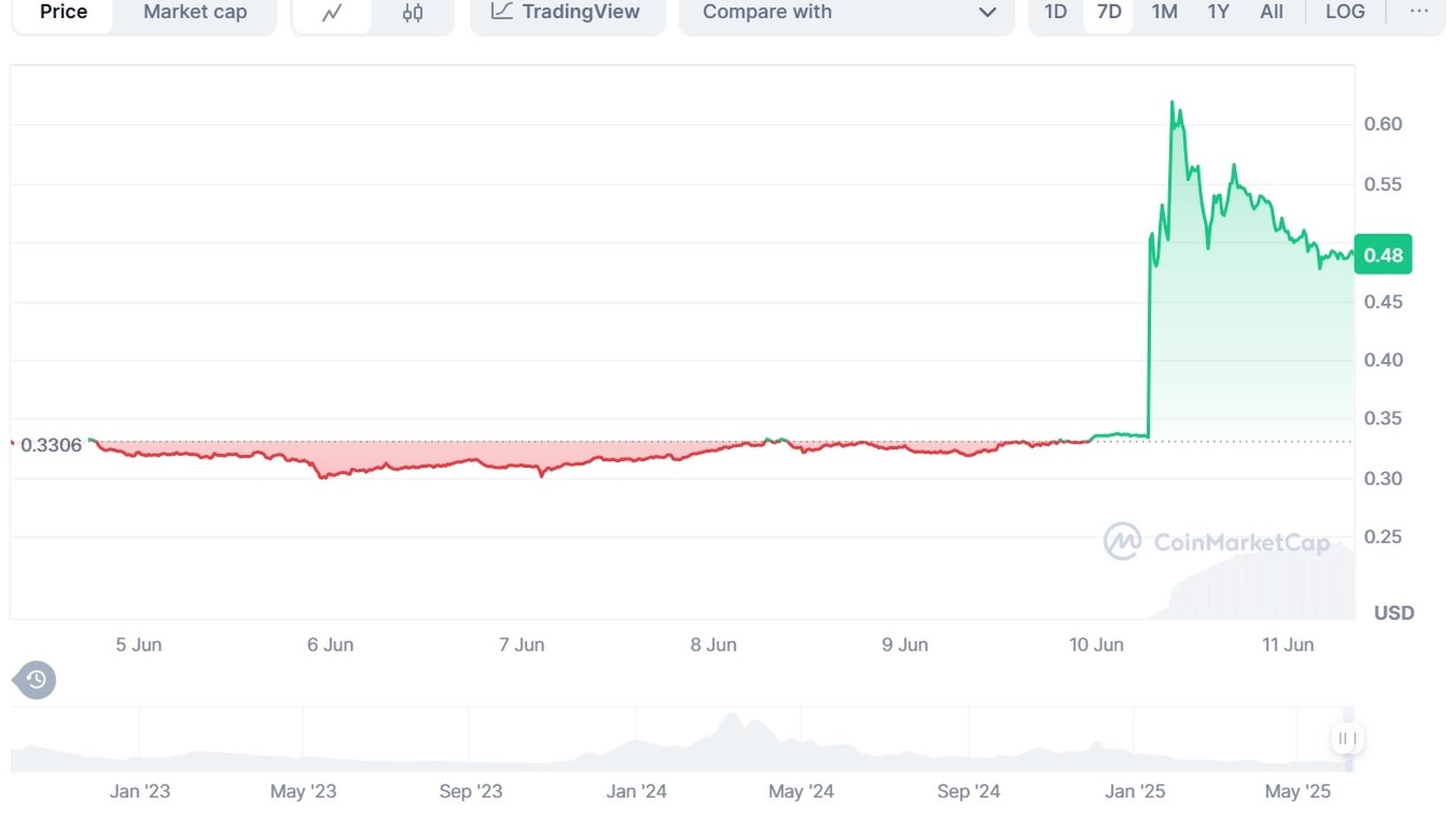Set the time range to 1Y
1456x818 pixels.
point(1219,13)
